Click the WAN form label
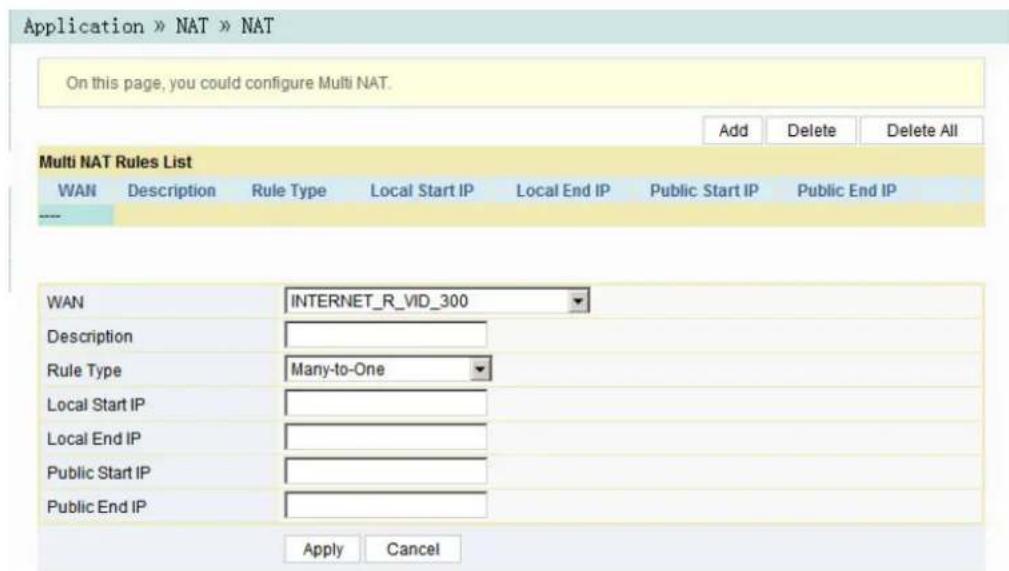 pos(65,302)
